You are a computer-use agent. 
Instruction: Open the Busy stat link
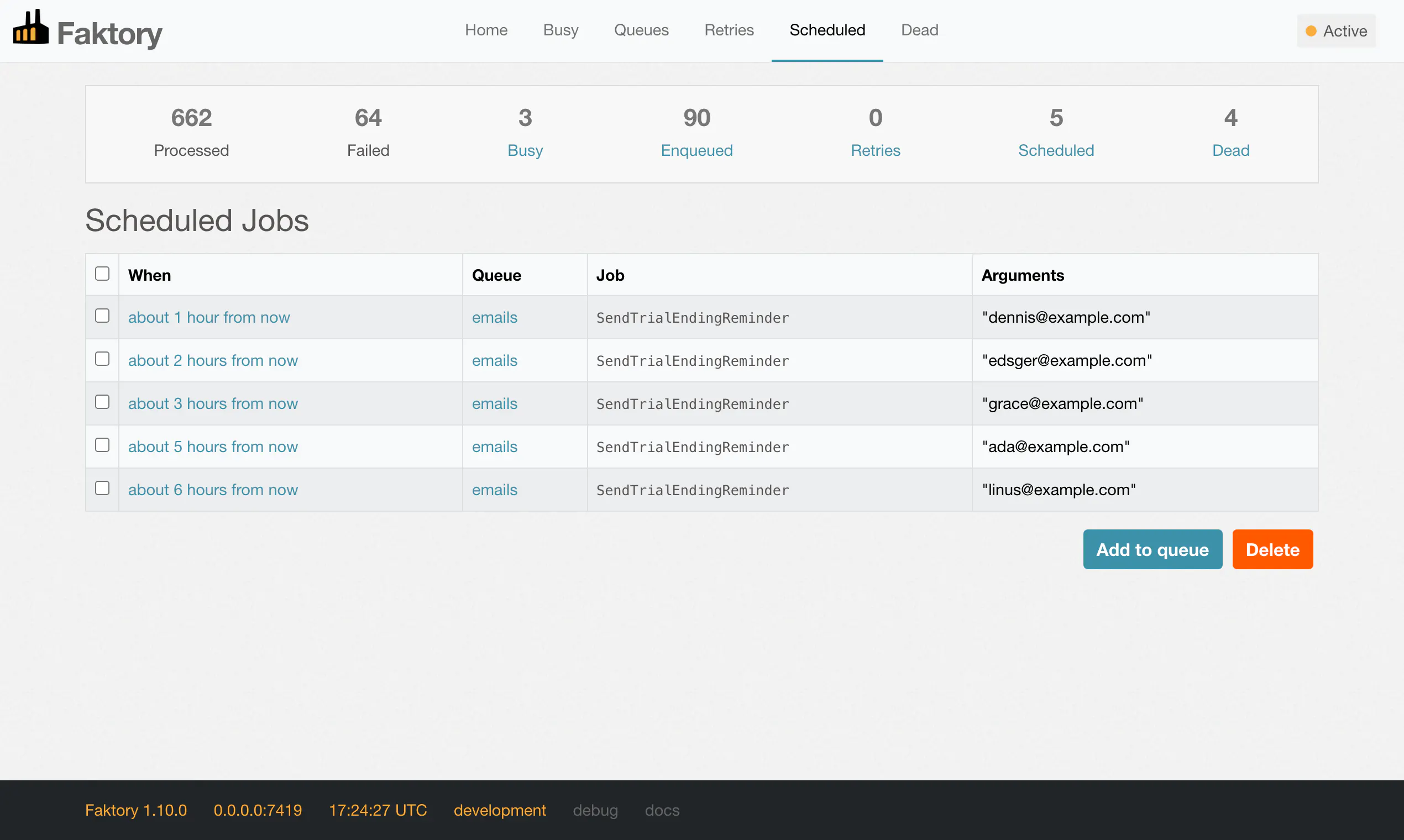coord(525,150)
